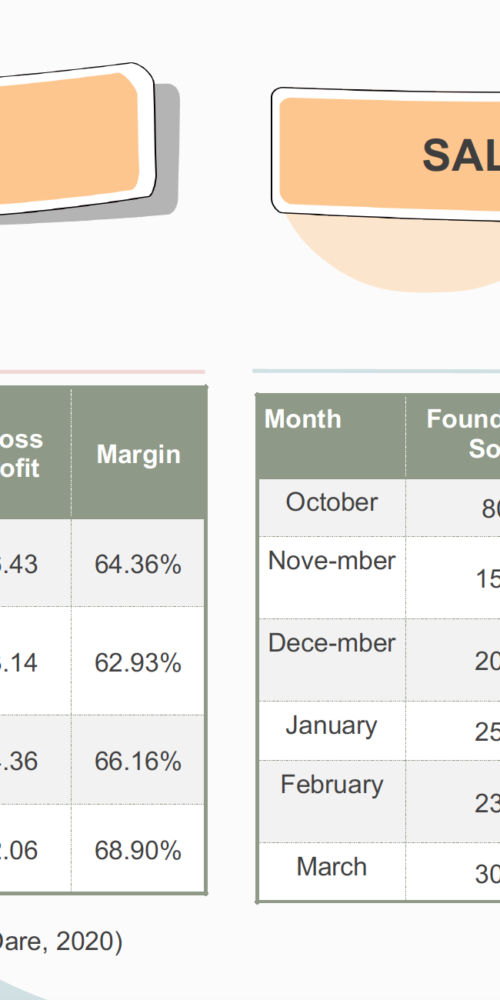The width and height of the screenshot is (500, 1000).
Task: Select the January month cell
Action: (x=331, y=731)
